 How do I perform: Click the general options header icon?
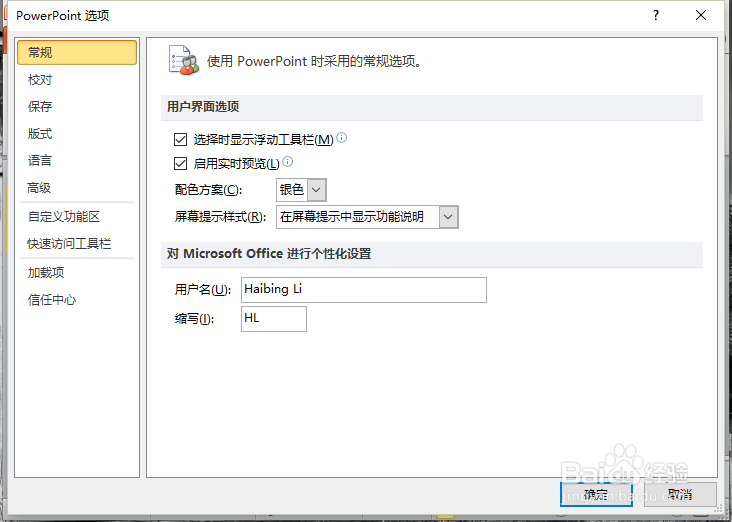[x=183, y=60]
